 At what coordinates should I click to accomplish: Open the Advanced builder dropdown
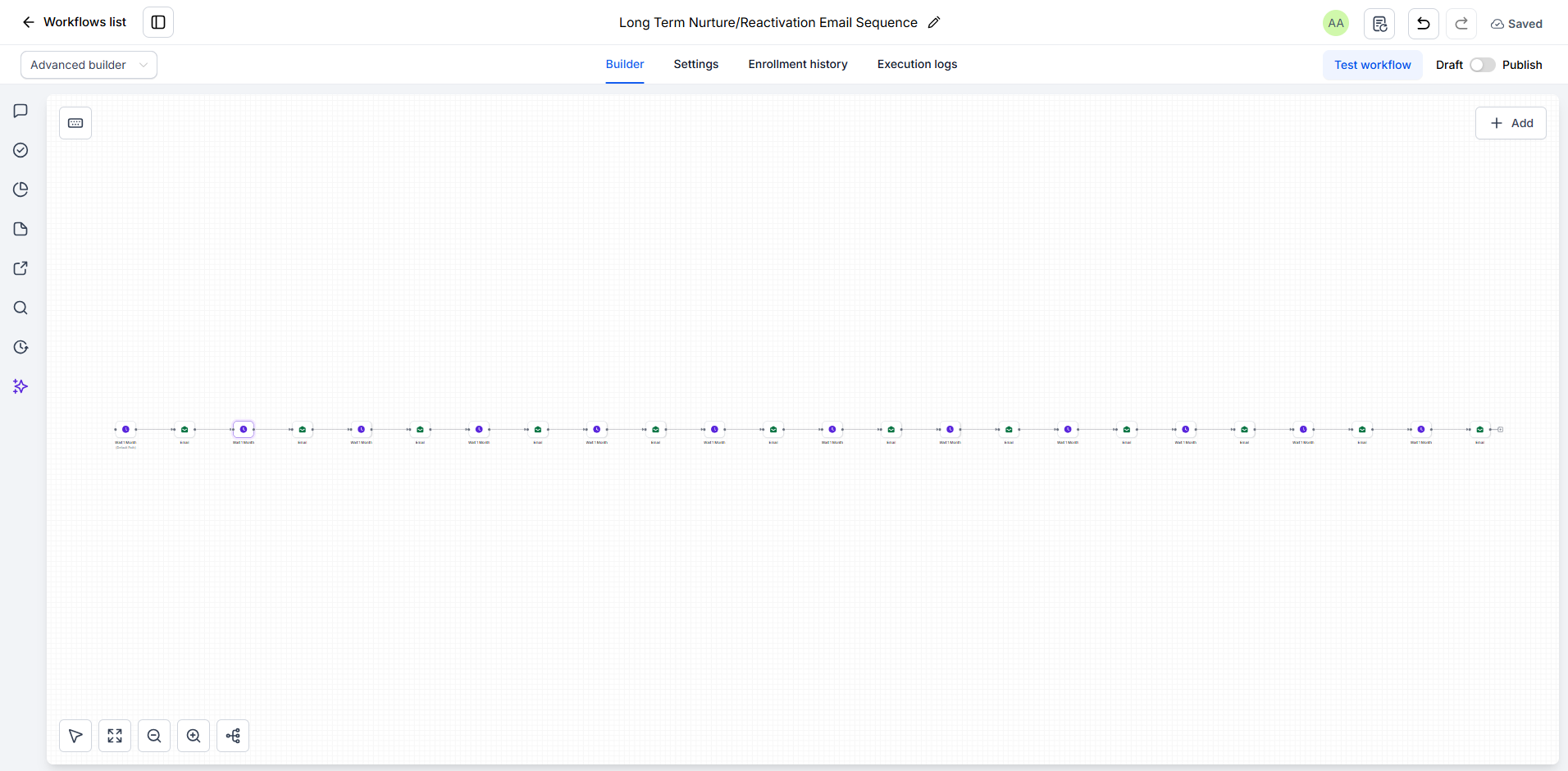click(89, 65)
